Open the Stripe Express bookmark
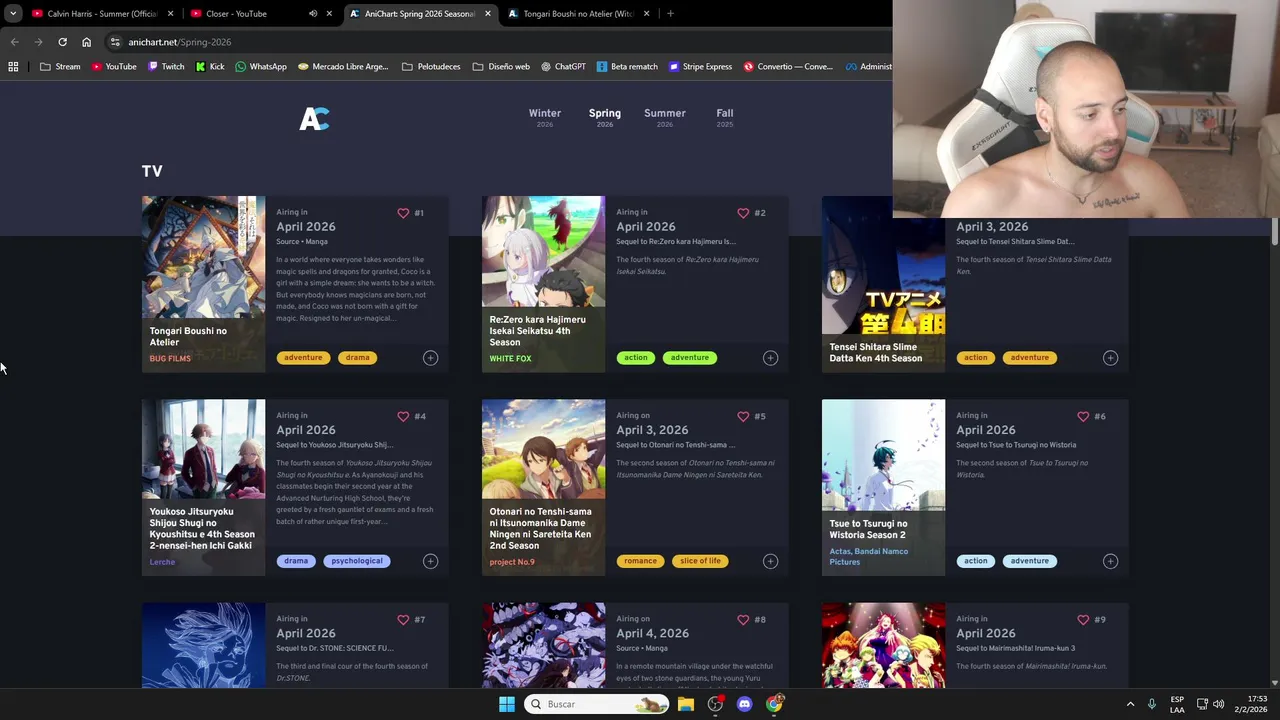The width and height of the screenshot is (1280, 720). (x=700, y=67)
